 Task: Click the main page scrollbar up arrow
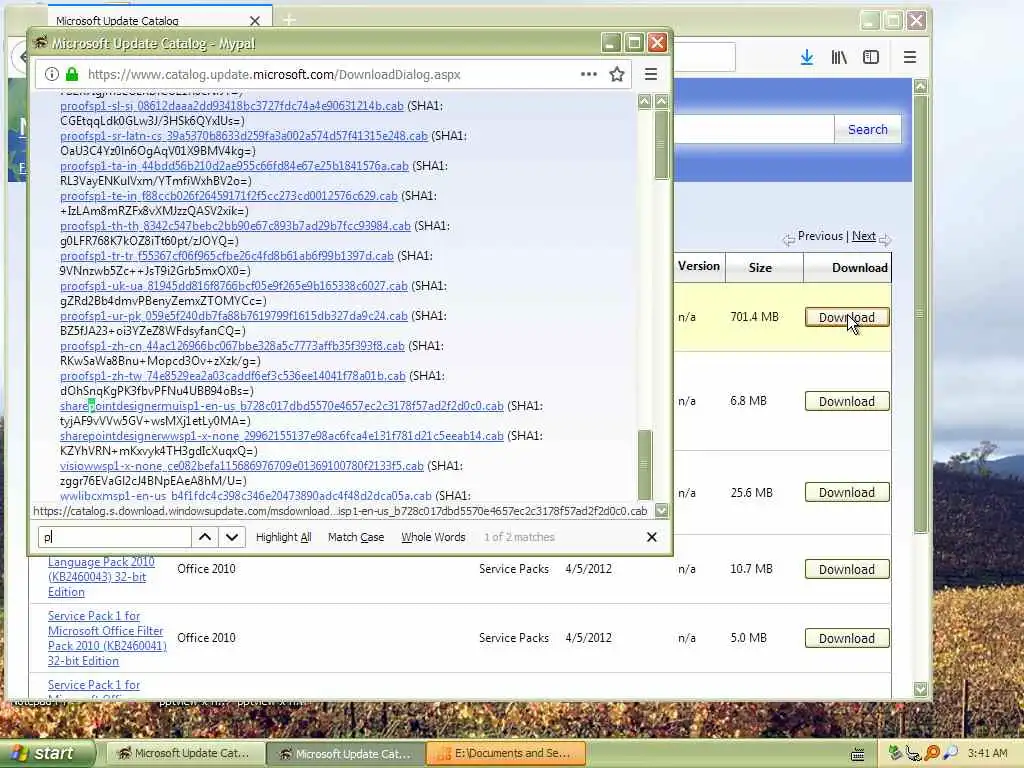(x=921, y=86)
